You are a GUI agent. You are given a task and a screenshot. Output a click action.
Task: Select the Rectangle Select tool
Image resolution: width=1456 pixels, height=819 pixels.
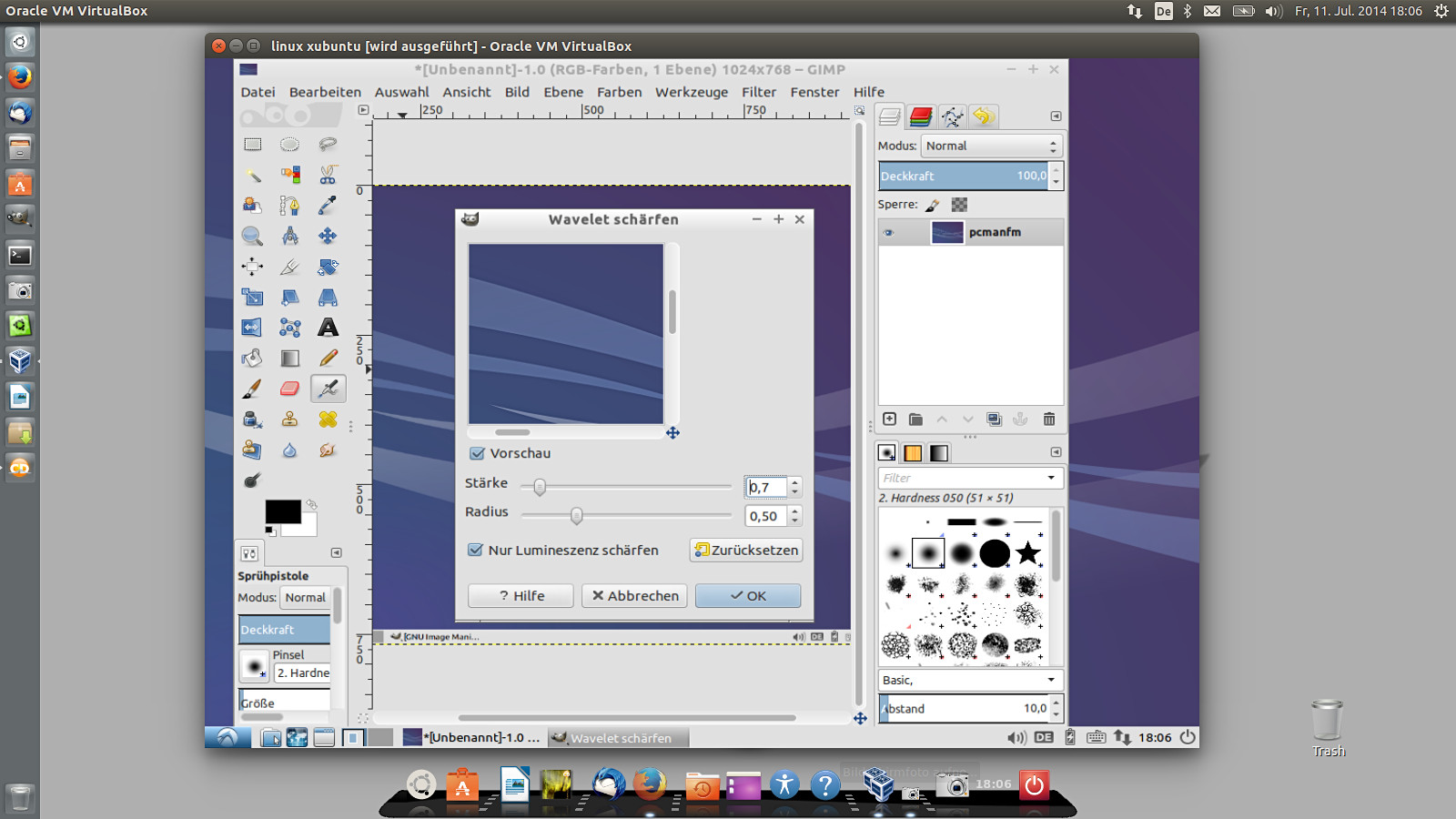[252, 144]
